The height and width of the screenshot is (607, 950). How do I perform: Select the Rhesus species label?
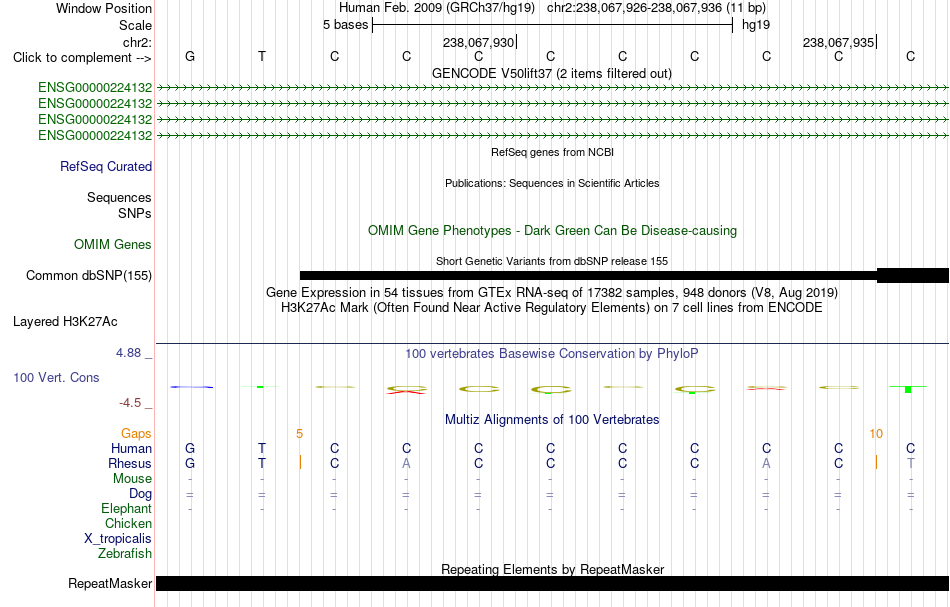130,463
